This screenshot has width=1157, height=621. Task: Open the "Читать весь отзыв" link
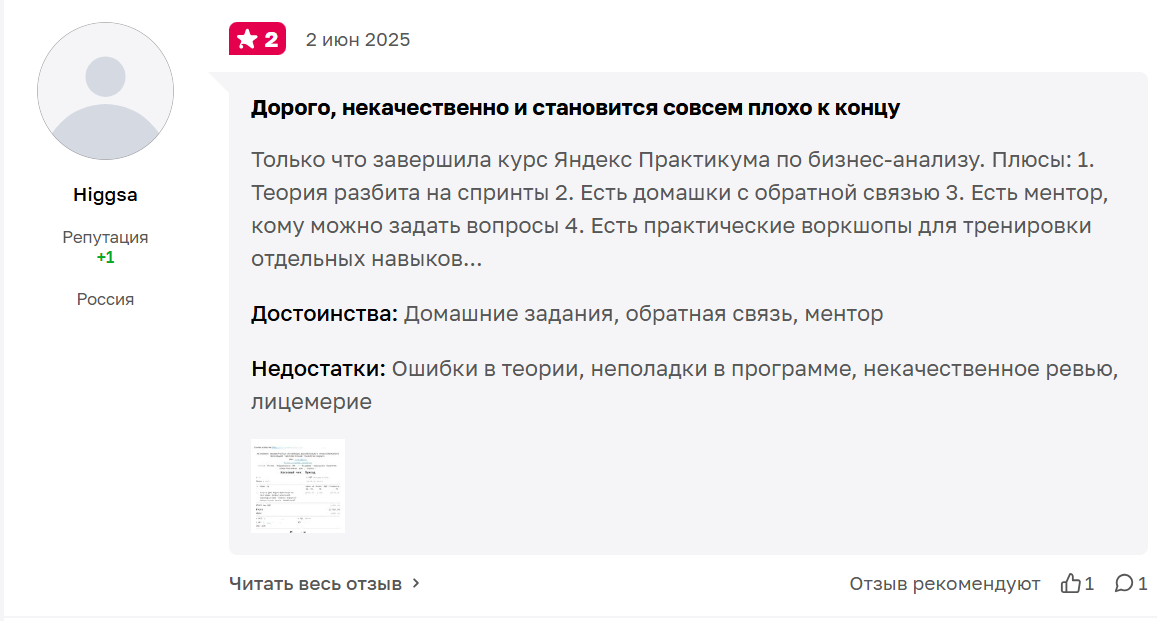(315, 583)
